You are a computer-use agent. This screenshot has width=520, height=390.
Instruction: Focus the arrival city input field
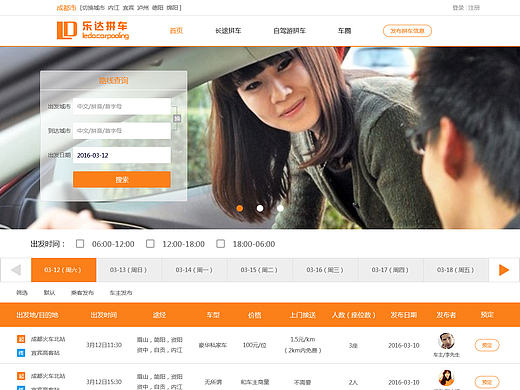(x=122, y=131)
